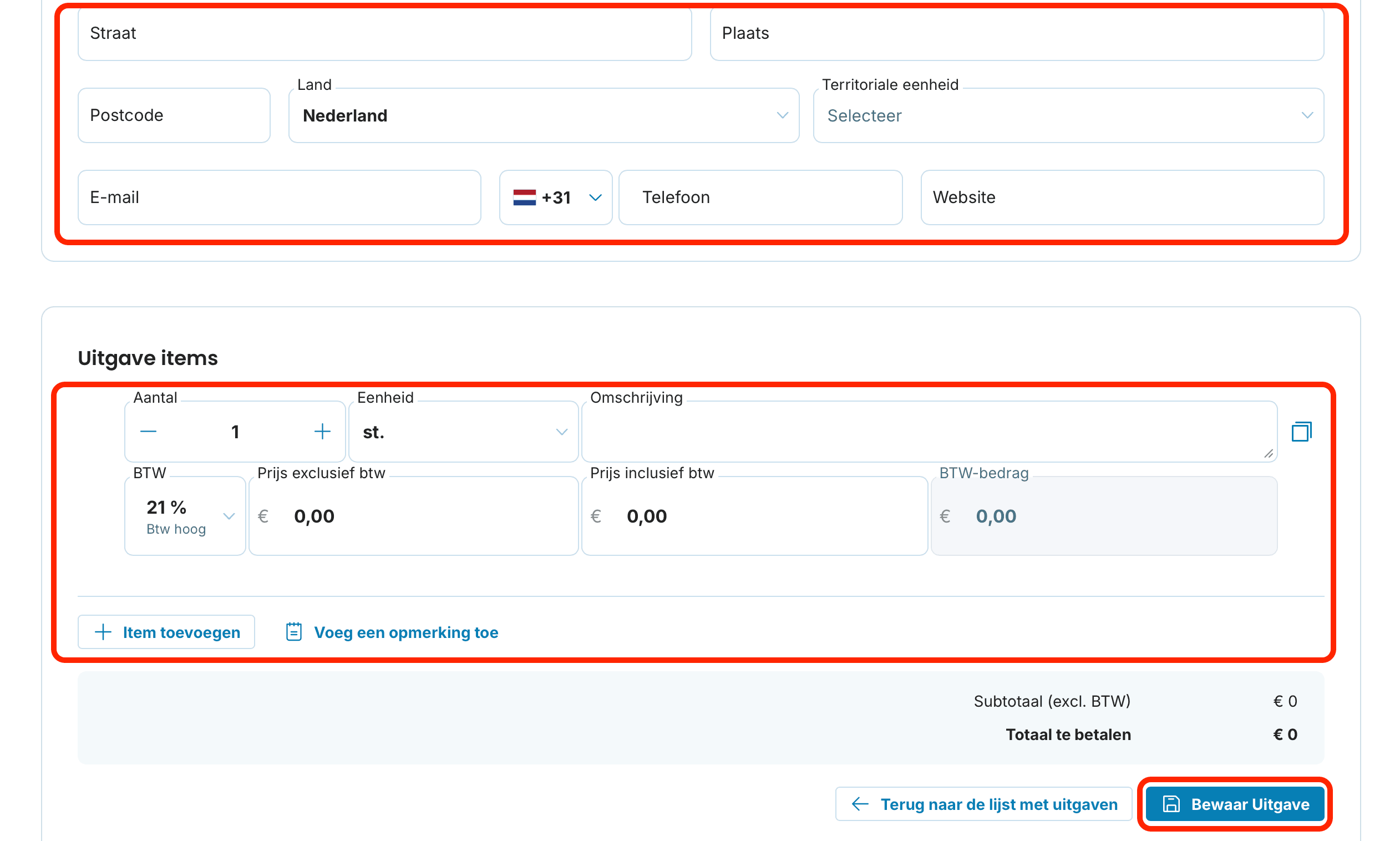This screenshot has width=1400, height=841.
Task: Increase Aantal with the plus icon
Action: (322, 432)
